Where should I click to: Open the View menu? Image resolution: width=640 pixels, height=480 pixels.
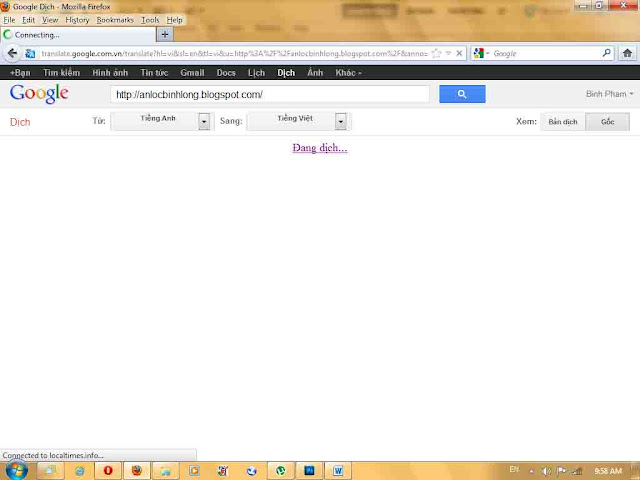(50, 20)
